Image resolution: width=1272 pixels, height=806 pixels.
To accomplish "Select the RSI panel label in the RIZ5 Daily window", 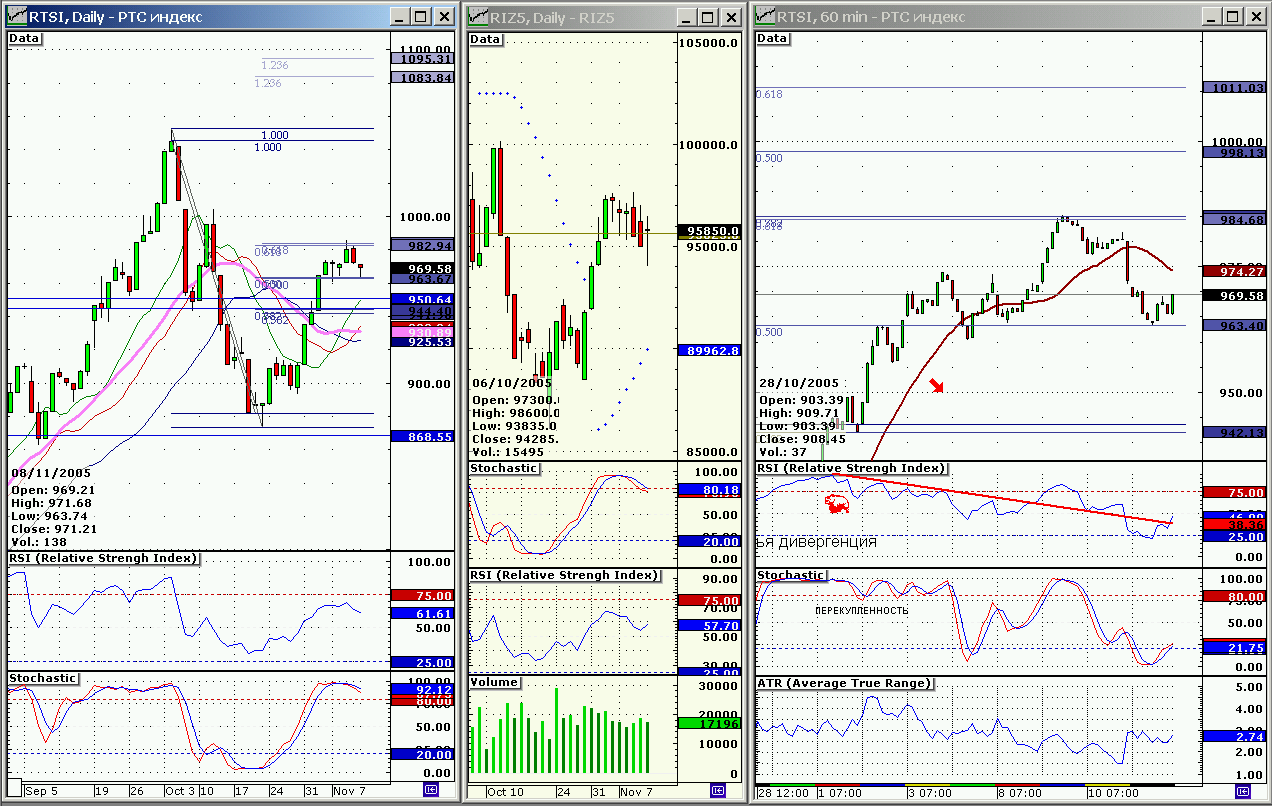I will tap(565, 575).
